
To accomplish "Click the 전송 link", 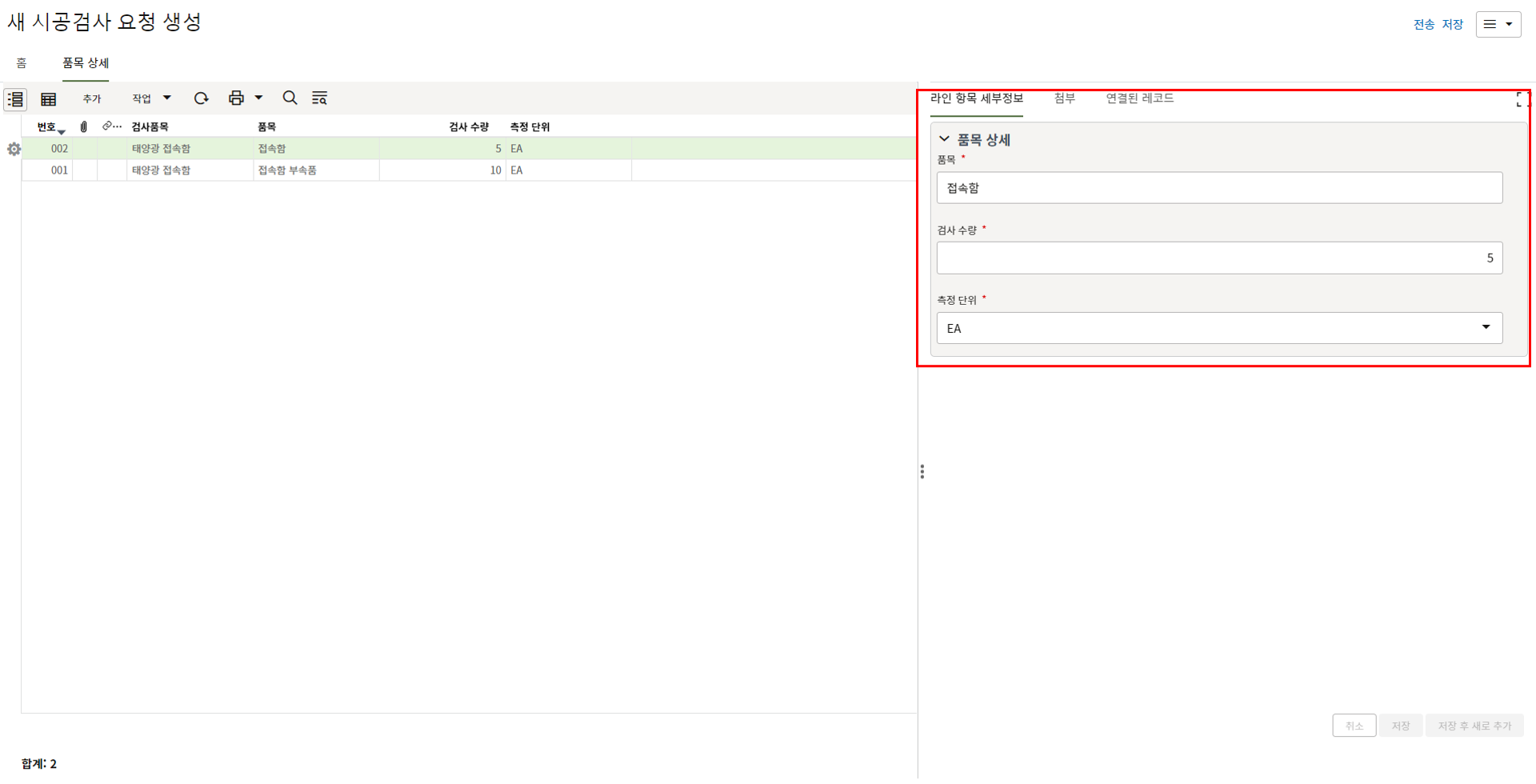I will click(1423, 25).
